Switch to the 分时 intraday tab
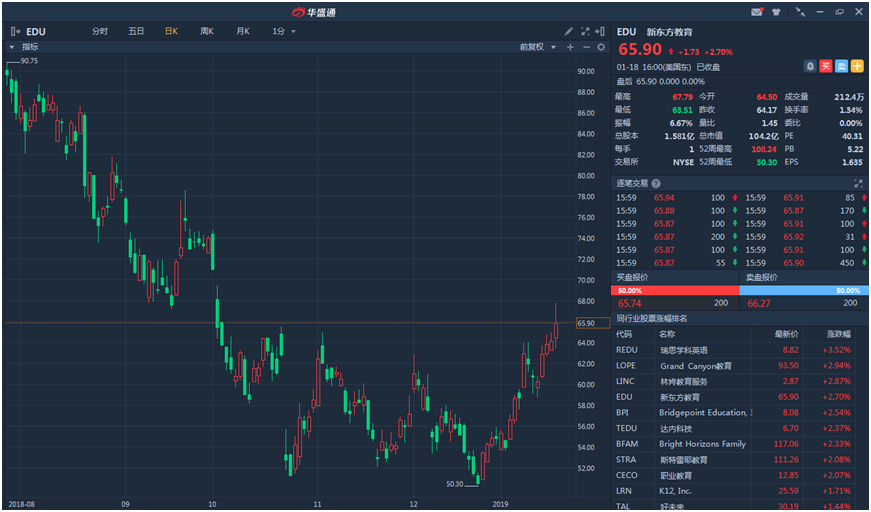 pyautogui.click(x=100, y=31)
